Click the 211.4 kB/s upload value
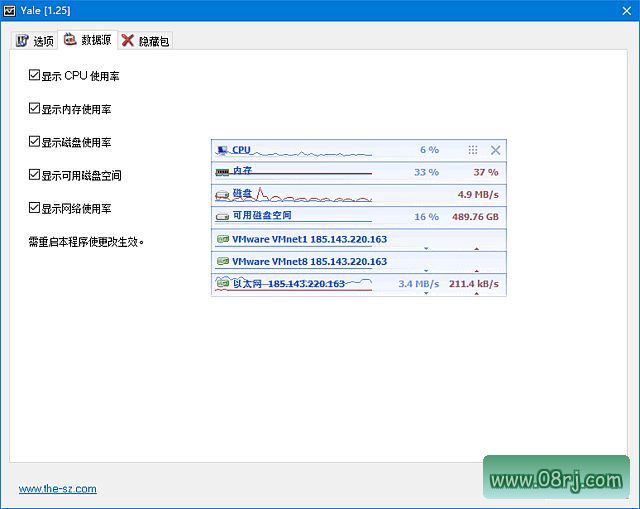This screenshot has width=640, height=509. 474,284
